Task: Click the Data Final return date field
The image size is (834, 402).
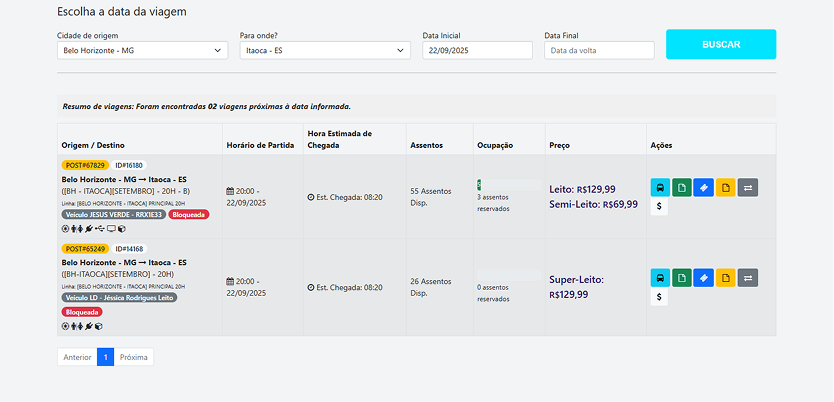Action: click(599, 50)
